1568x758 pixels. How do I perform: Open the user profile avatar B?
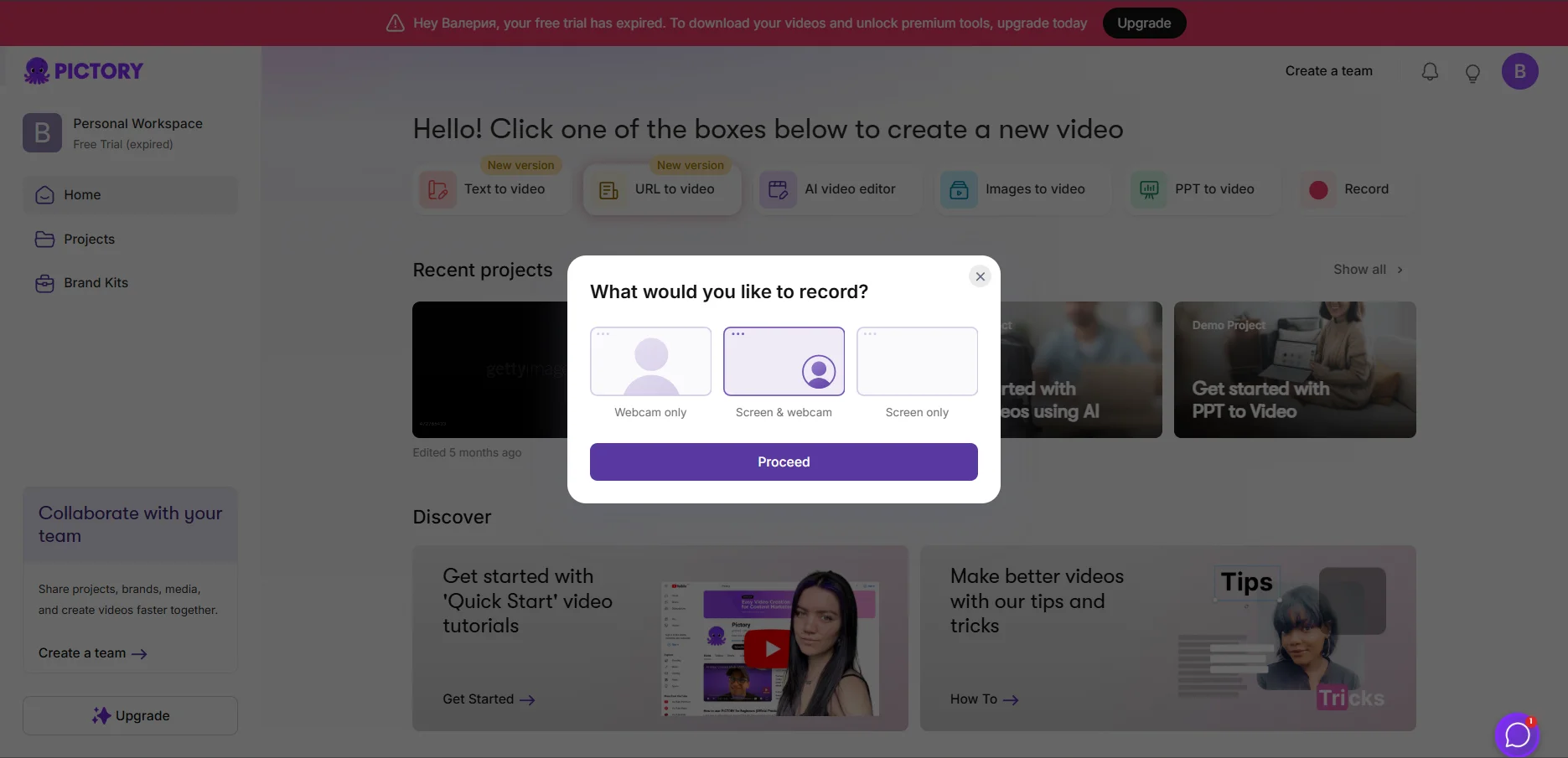point(1519,71)
